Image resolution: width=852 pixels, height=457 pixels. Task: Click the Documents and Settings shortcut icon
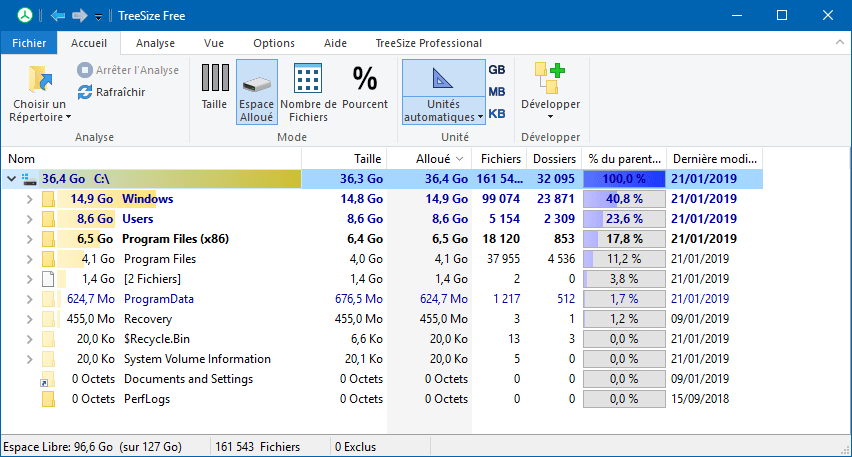click(47, 379)
